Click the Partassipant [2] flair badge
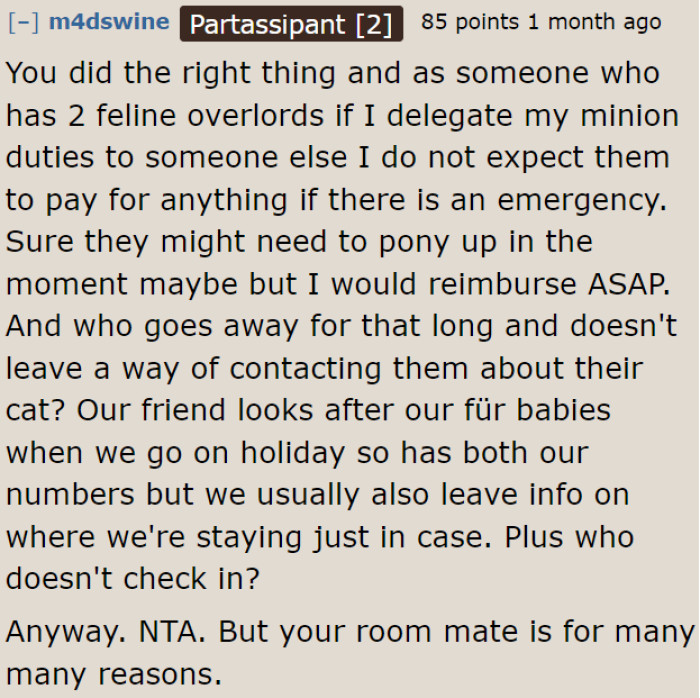The height and width of the screenshot is (698, 700). point(291,23)
